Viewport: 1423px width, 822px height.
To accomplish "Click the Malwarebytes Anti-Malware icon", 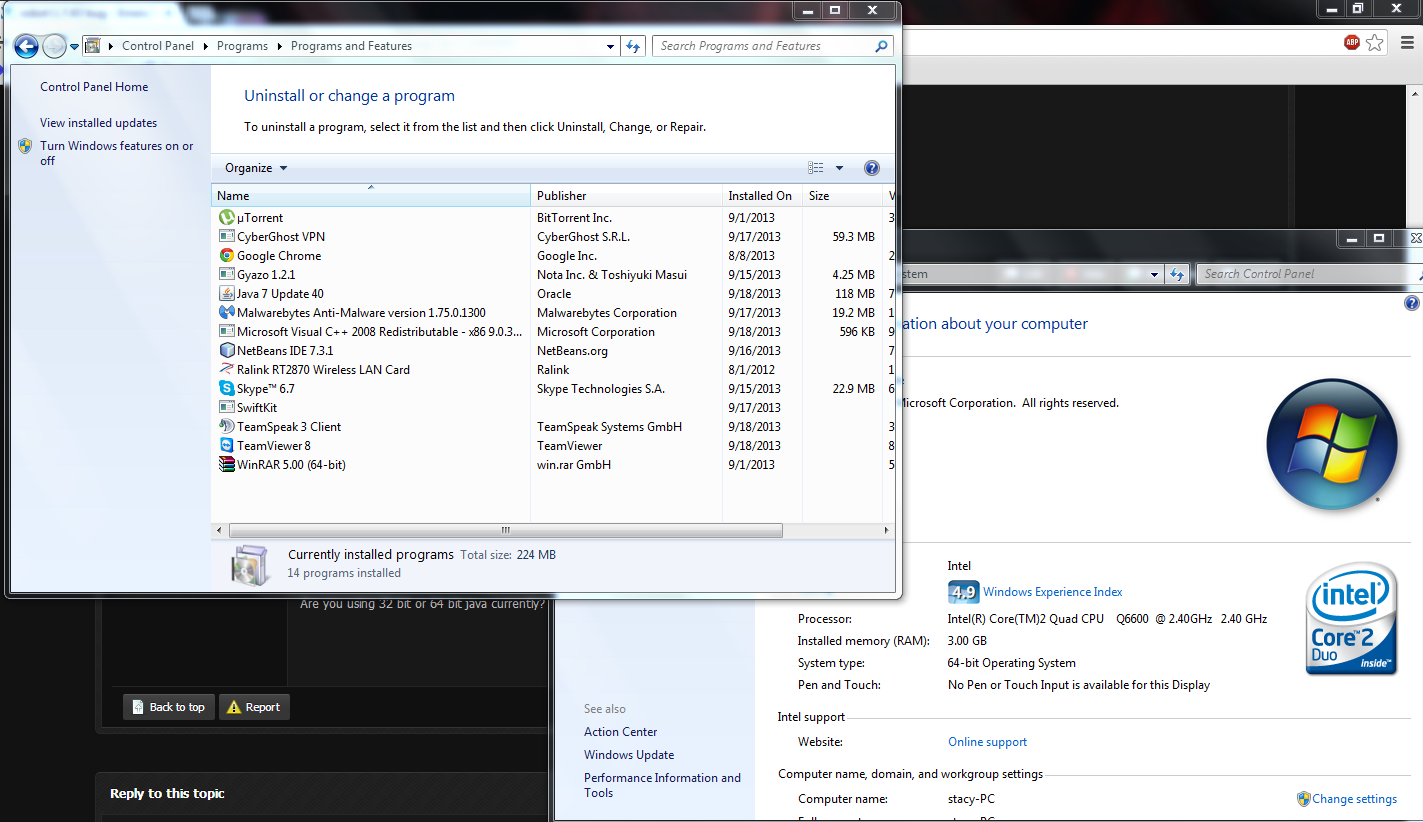I will [227, 312].
